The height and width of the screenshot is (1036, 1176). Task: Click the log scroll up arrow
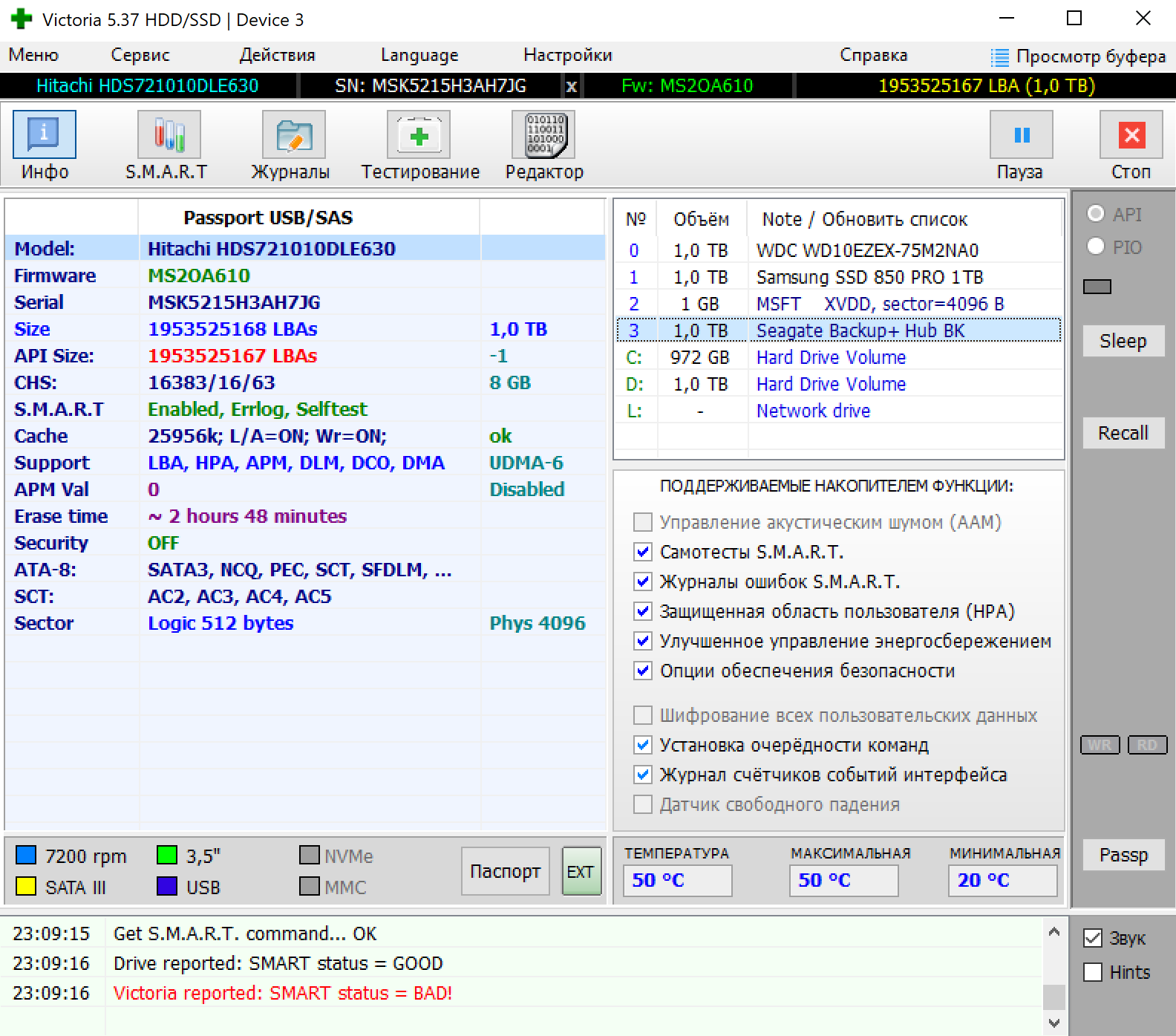(x=1053, y=931)
